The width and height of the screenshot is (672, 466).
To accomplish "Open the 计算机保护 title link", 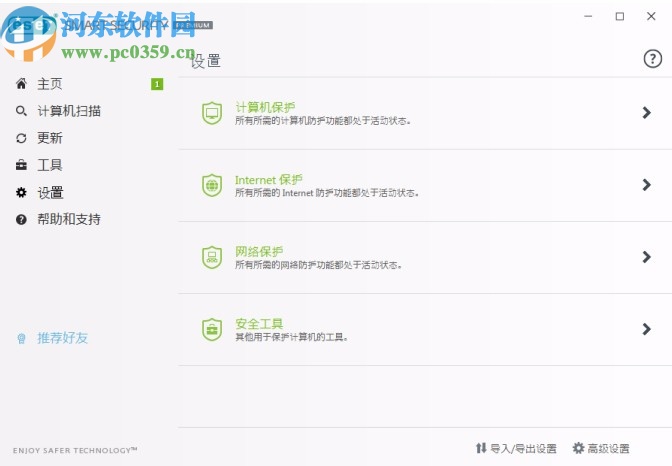I will [x=265, y=107].
